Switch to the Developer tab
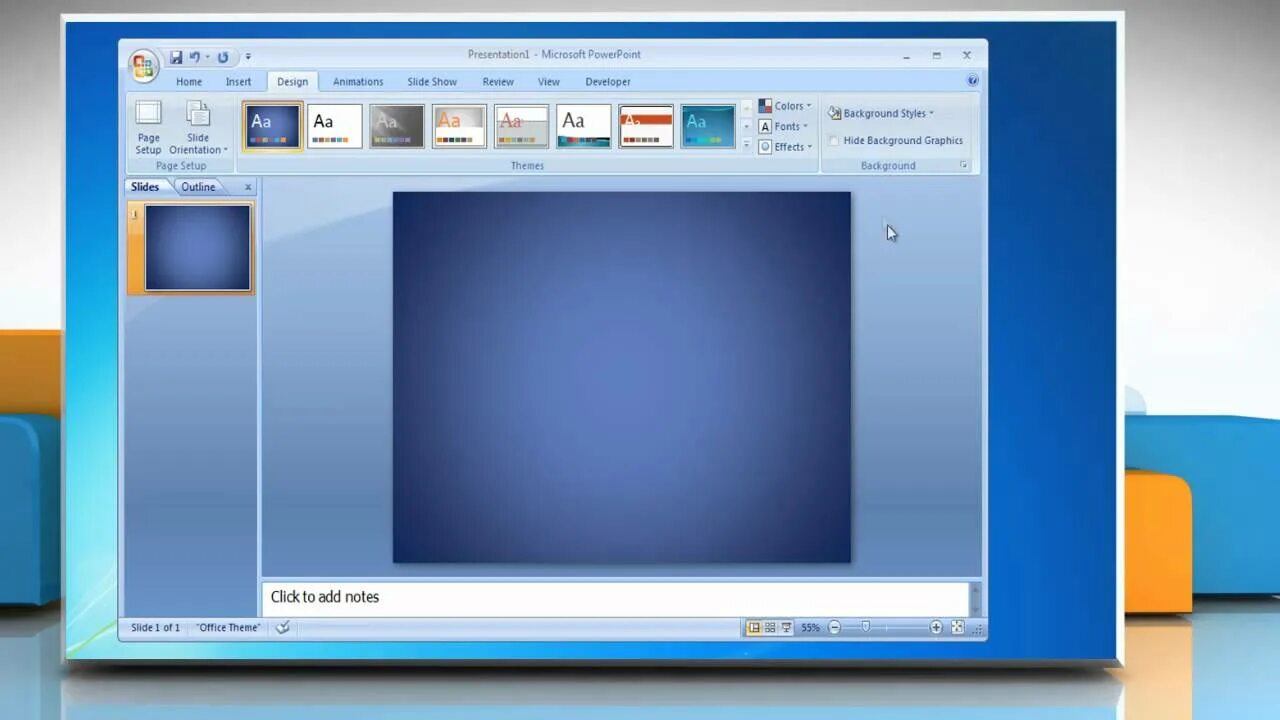Viewport: 1280px width, 720px height. coord(608,82)
